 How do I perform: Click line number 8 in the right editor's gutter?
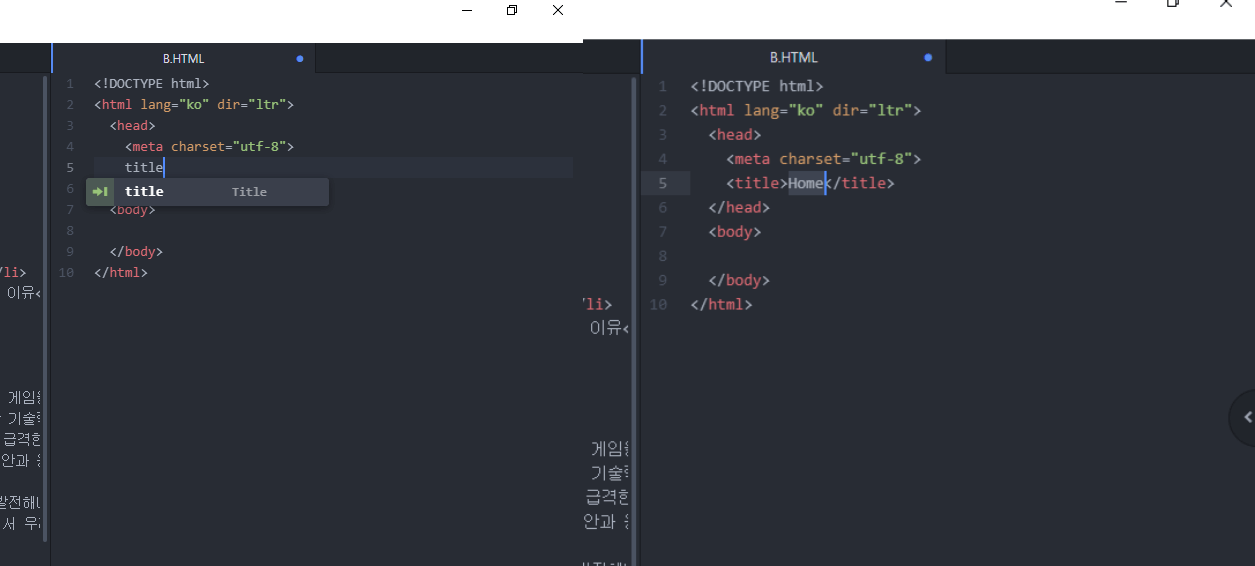click(662, 256)
